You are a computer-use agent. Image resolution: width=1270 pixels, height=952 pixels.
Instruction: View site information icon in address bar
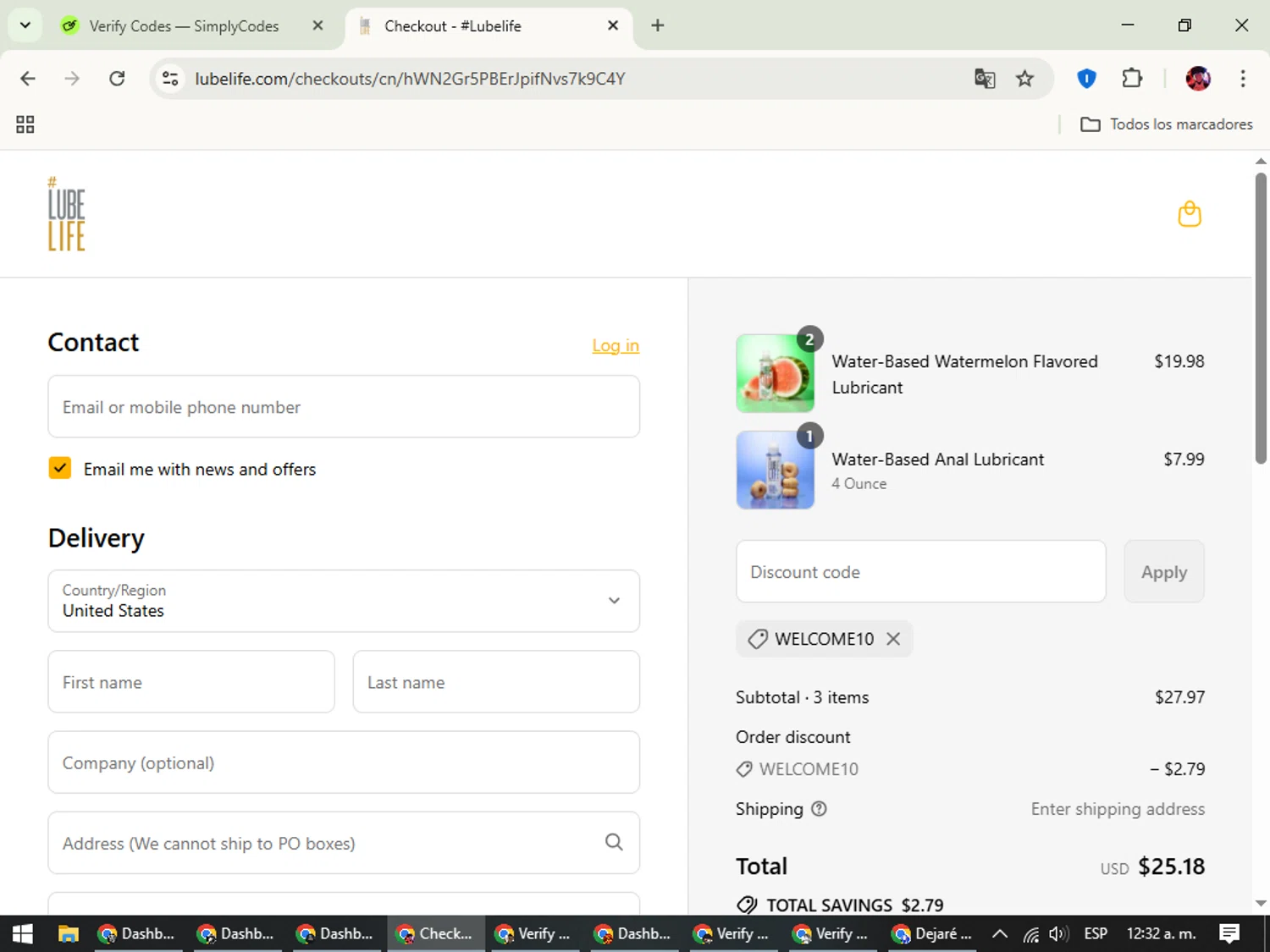[170, 79]
